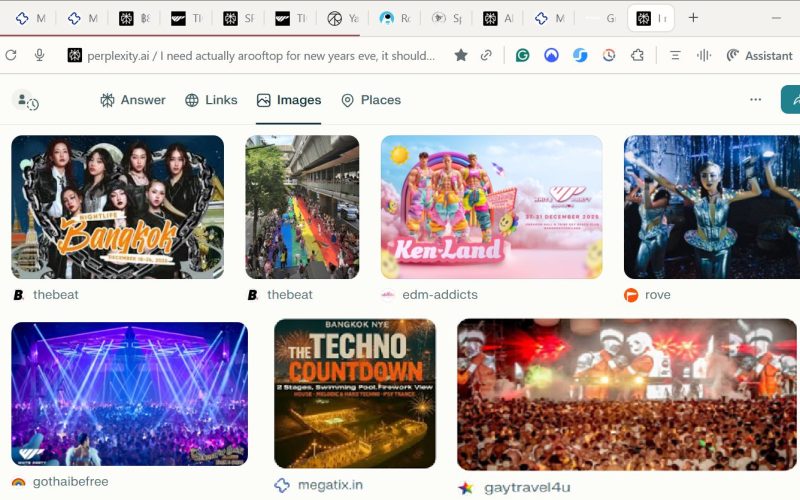Switch to the Links tab

(x=211, y=100)
